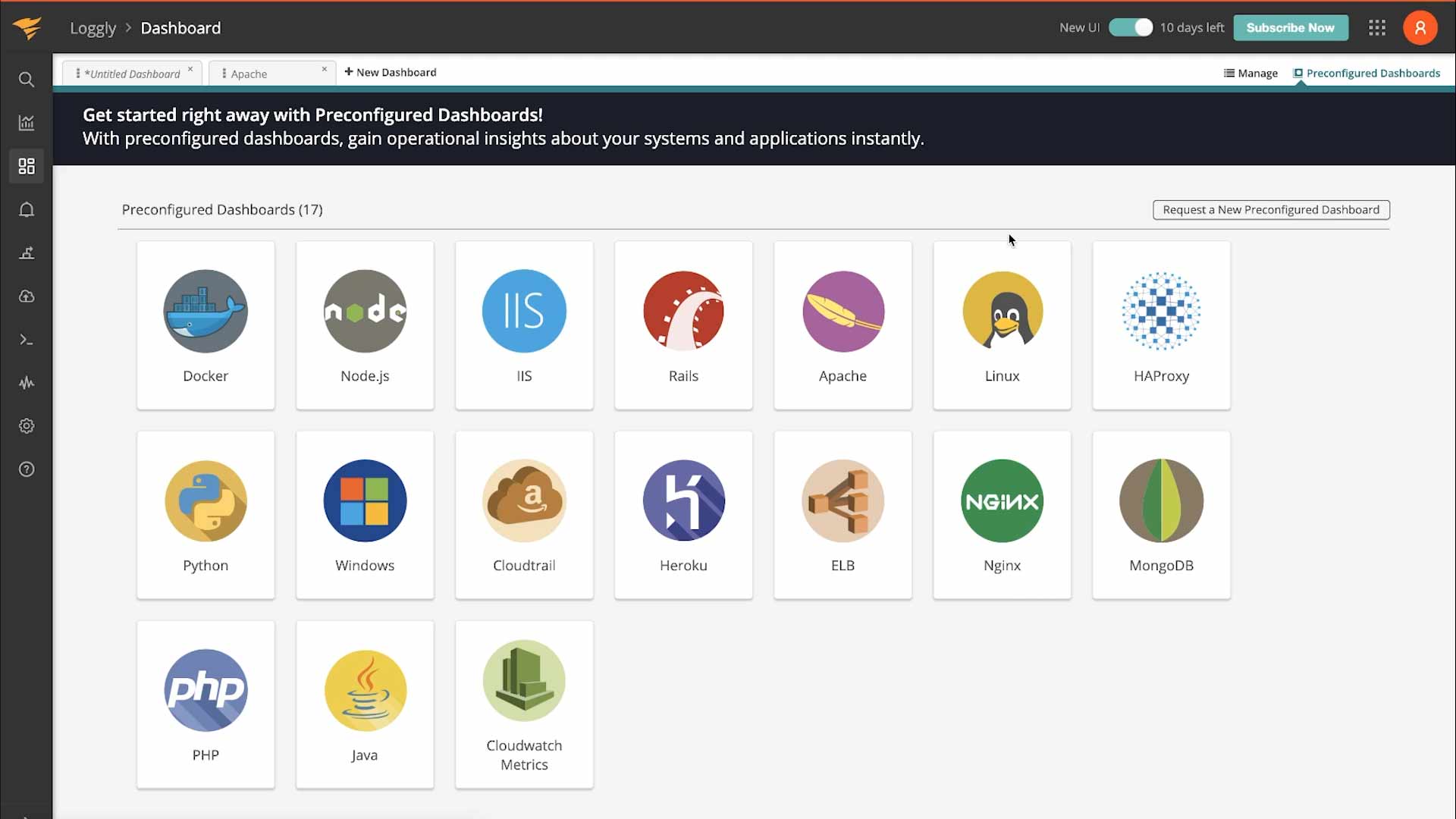Click the alerts bell sidebar icon

27,210
